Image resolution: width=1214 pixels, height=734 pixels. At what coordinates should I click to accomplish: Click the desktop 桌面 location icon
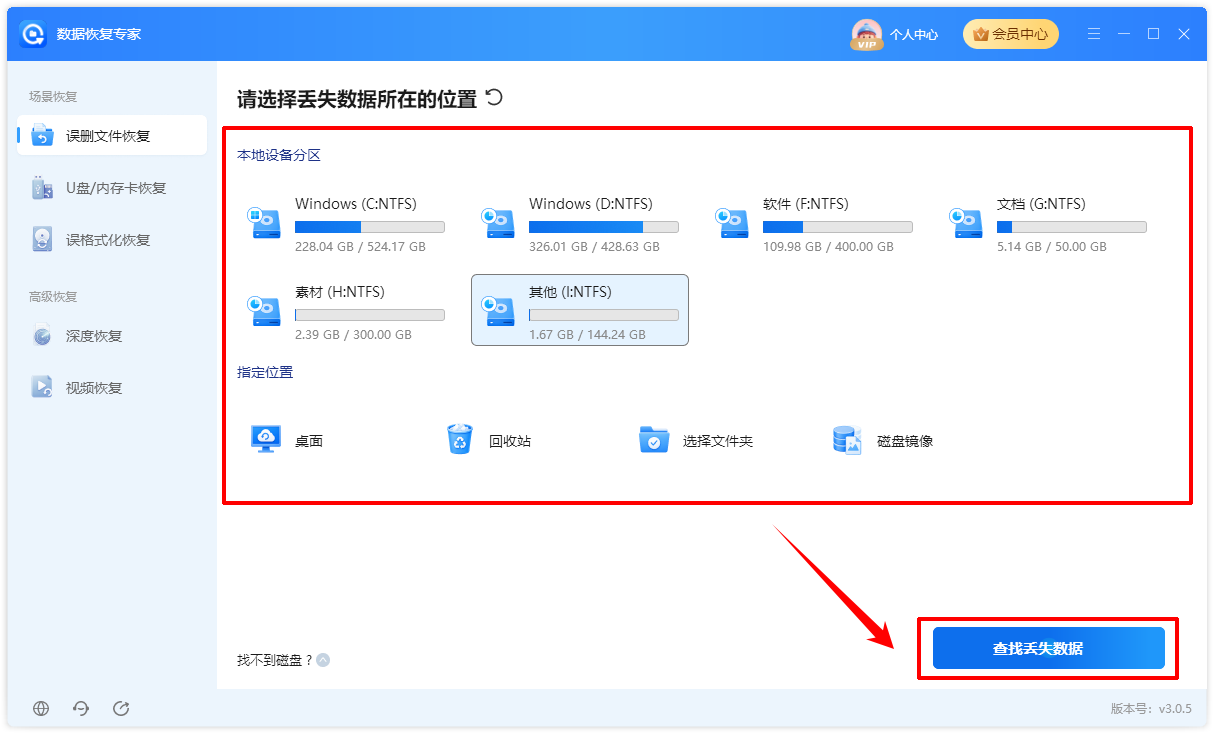pyautogui.click(x=266, y=440)
